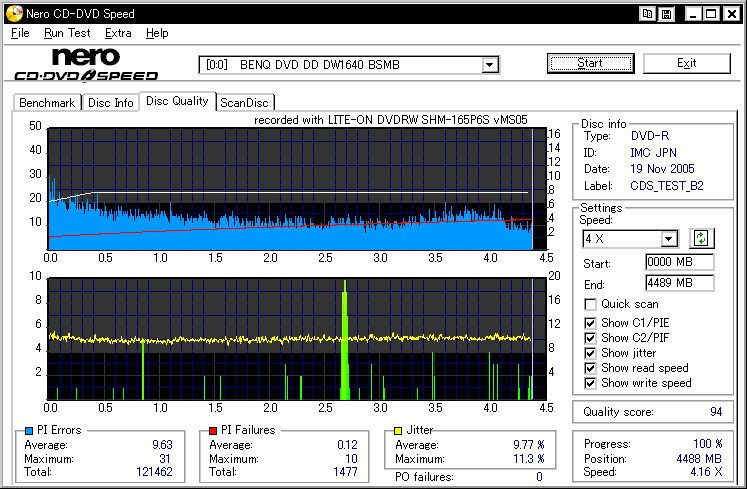
Task: Switch to the ScanDisc tab
Action: point(246,102)
